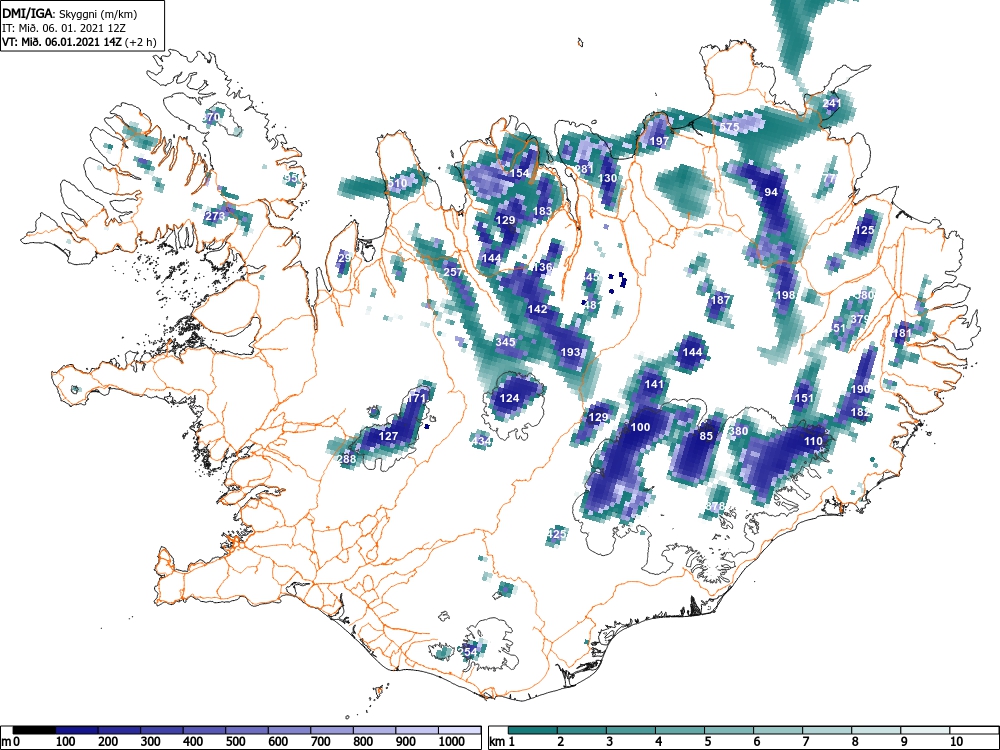
Task: Click the 241 visibility value on the map
Action: 832,103
